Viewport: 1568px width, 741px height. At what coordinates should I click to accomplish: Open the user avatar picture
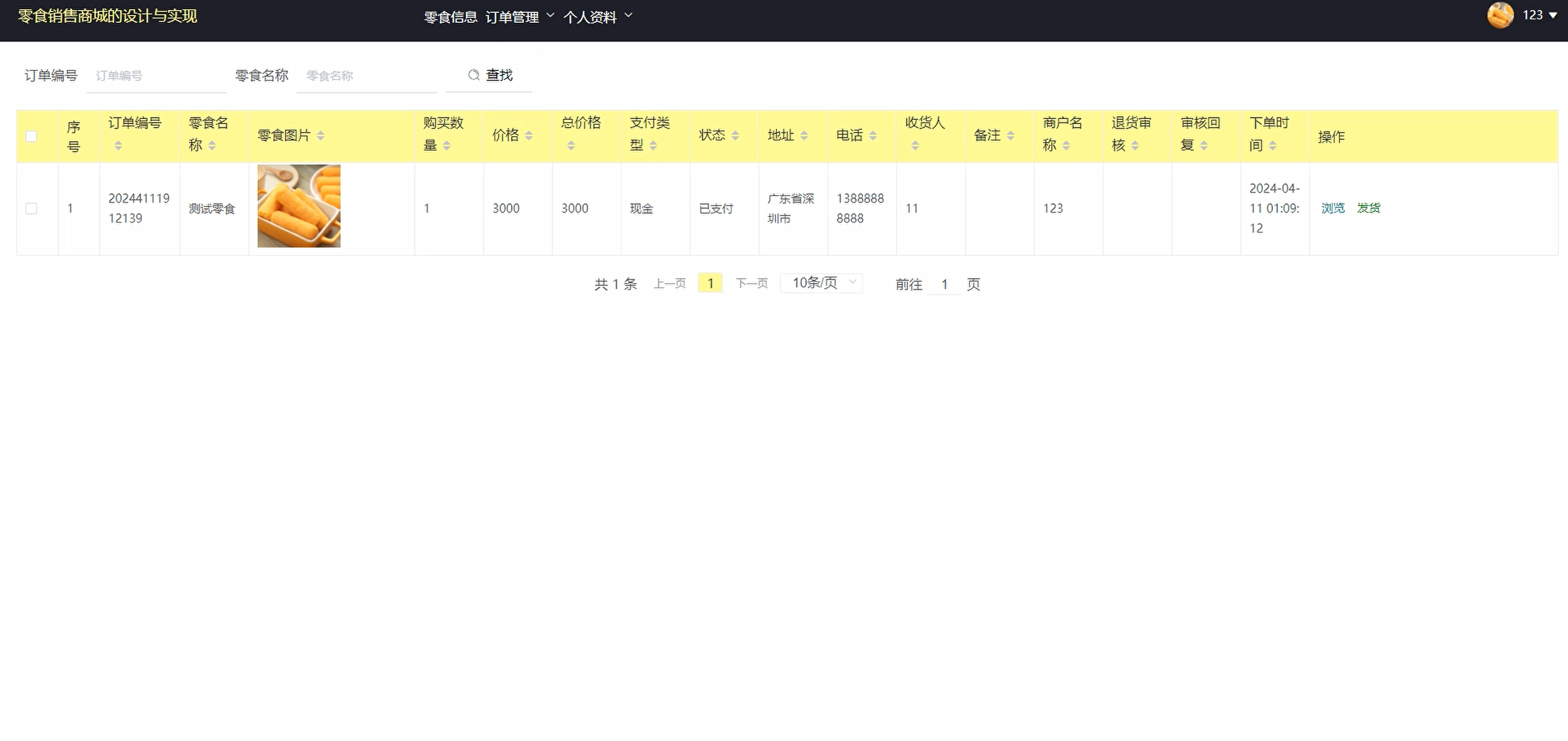pos(1500,15)
